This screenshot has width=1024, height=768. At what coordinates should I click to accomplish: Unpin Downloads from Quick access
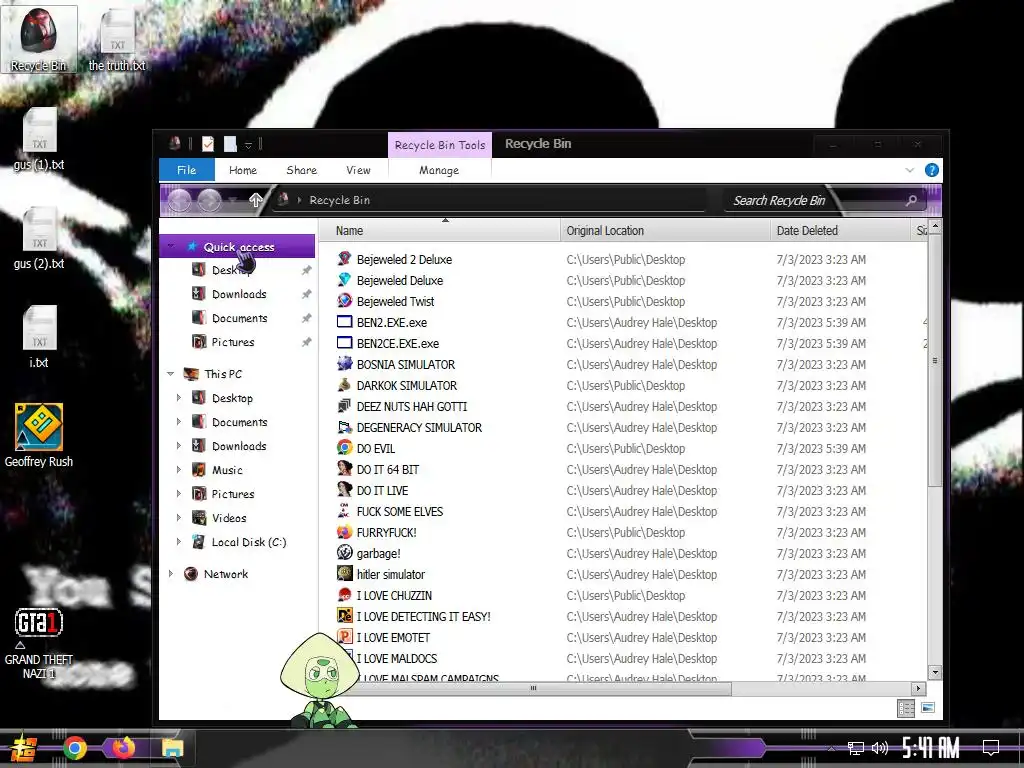click(x=306, y=295)
